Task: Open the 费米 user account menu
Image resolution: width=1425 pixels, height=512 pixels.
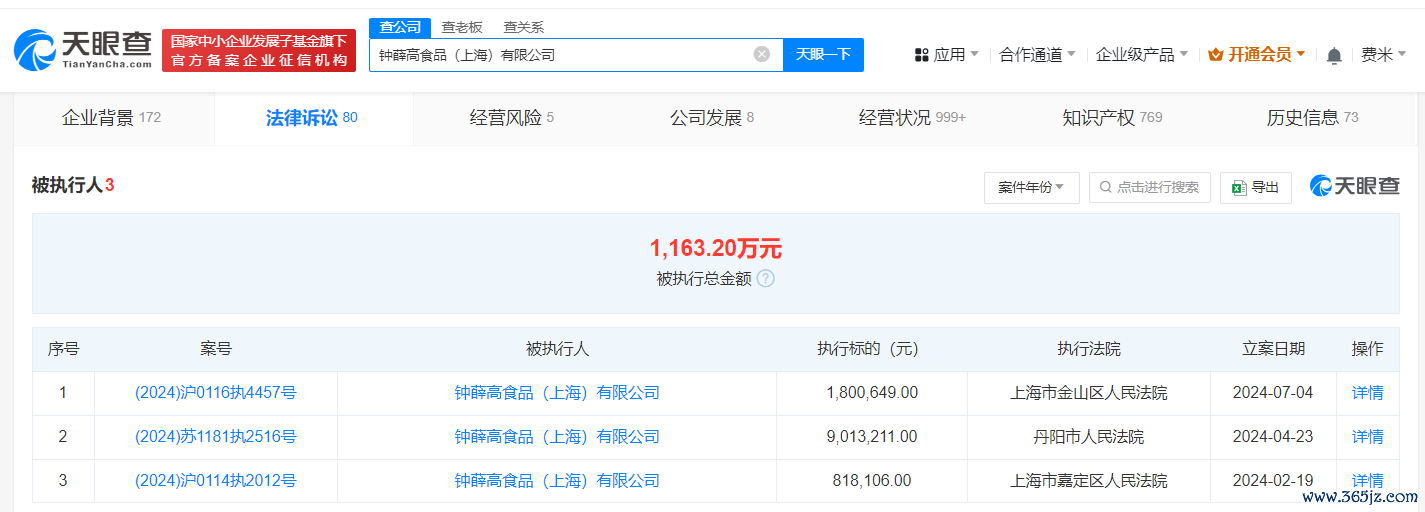Action: (x=1384, y=55)
